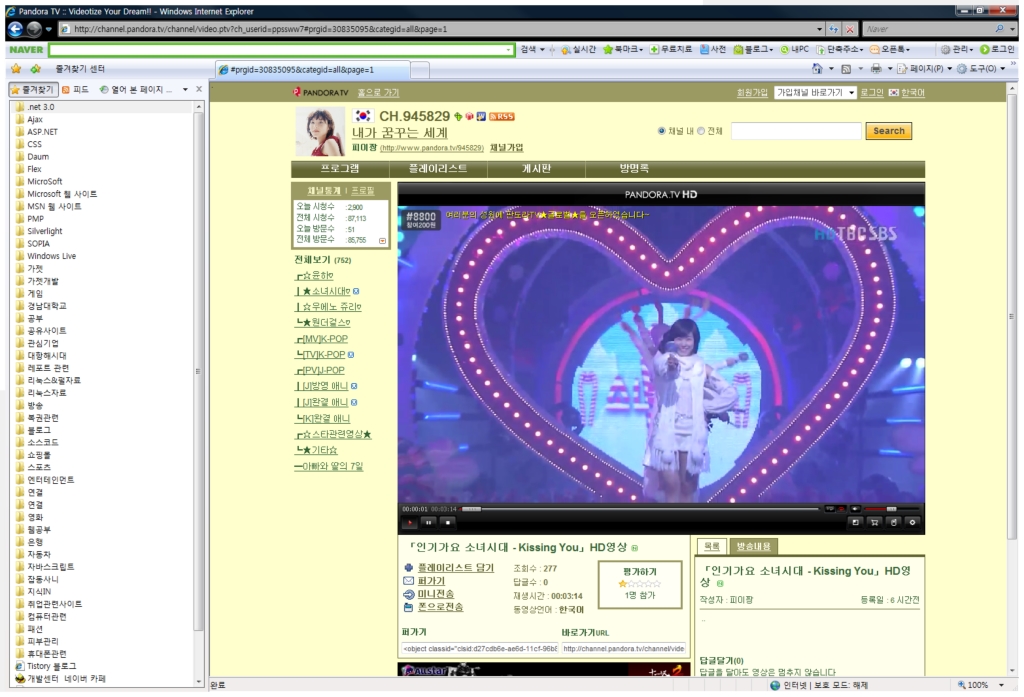1024x697 pixels.
Task: Click the orange Search button
Action: 888,131
